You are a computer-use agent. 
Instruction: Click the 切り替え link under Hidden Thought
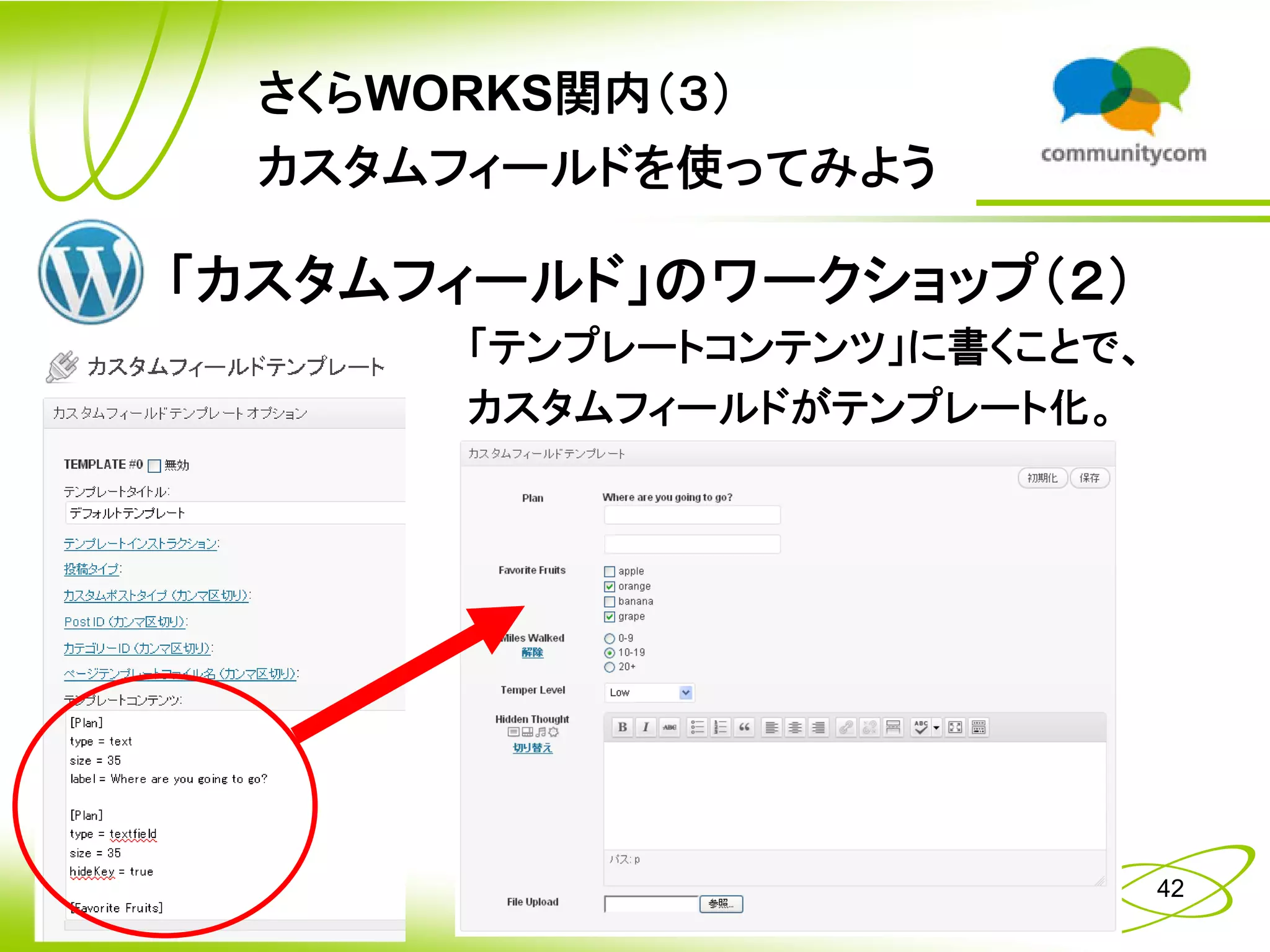click(x=532, y=748)
